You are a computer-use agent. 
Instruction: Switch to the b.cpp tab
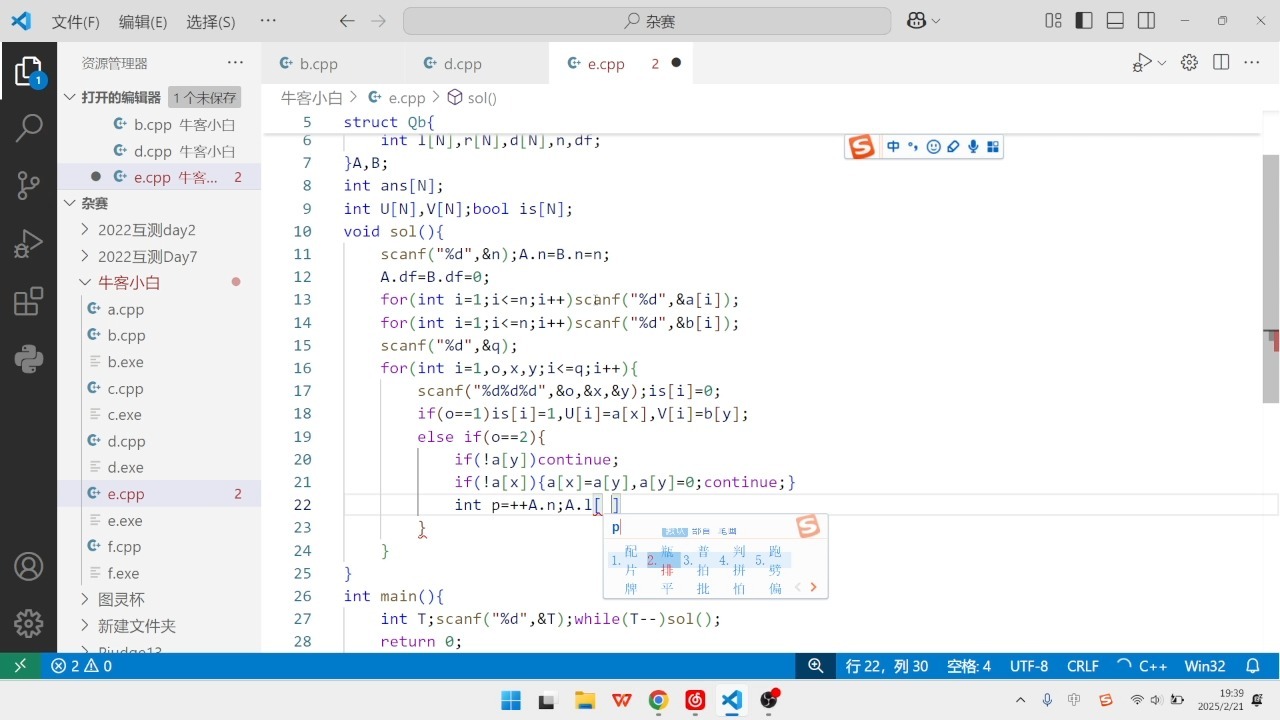[335, 63]
